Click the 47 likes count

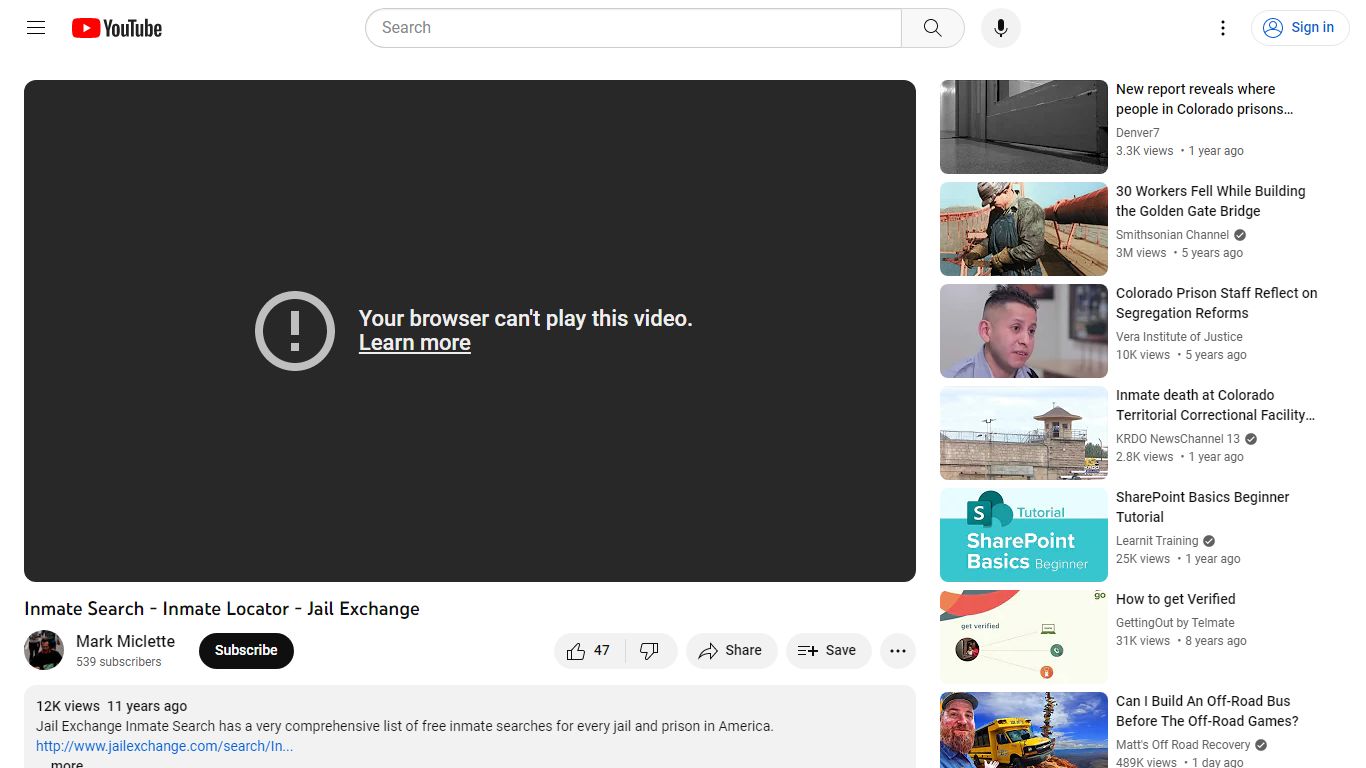pos(601,651)
